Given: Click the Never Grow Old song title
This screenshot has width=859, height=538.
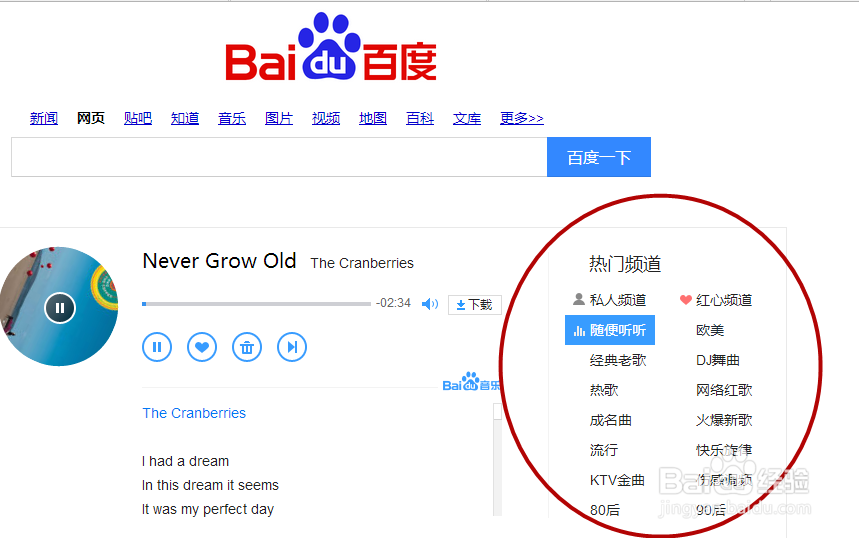Looking at the screenshot, I should [x=219, y=261].
